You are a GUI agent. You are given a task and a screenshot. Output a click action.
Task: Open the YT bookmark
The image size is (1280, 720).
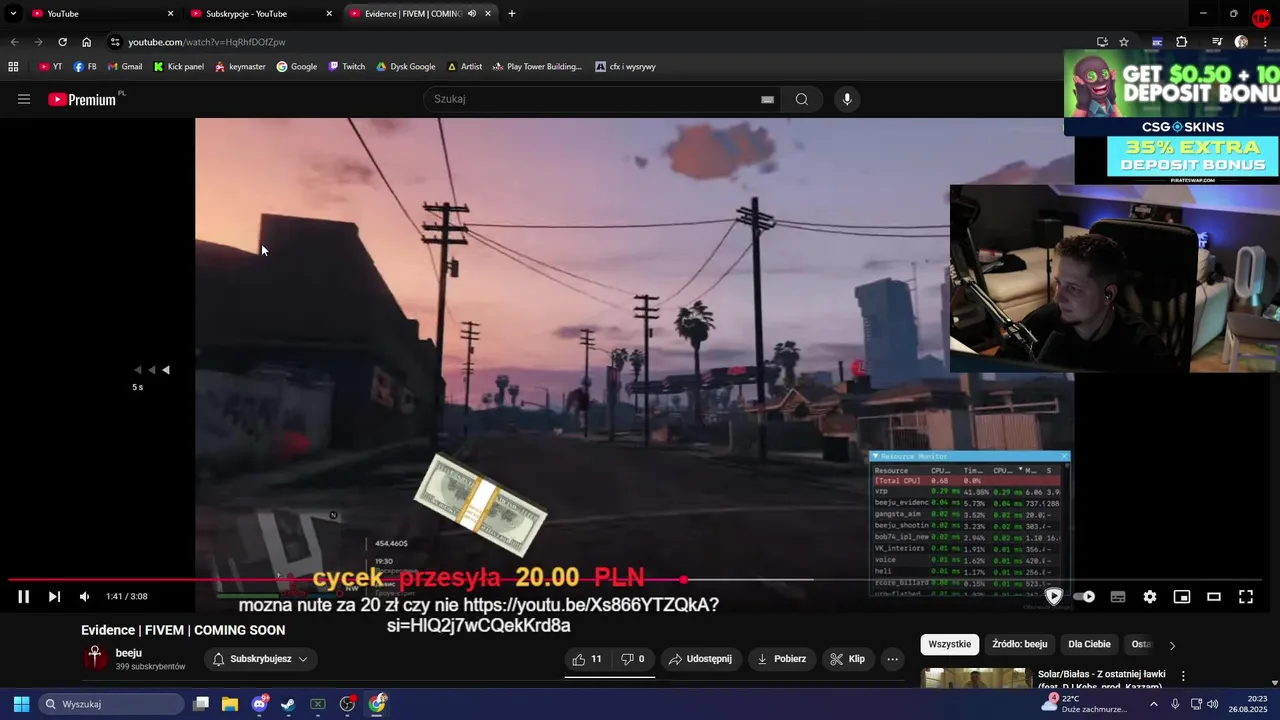pos(50,67)
